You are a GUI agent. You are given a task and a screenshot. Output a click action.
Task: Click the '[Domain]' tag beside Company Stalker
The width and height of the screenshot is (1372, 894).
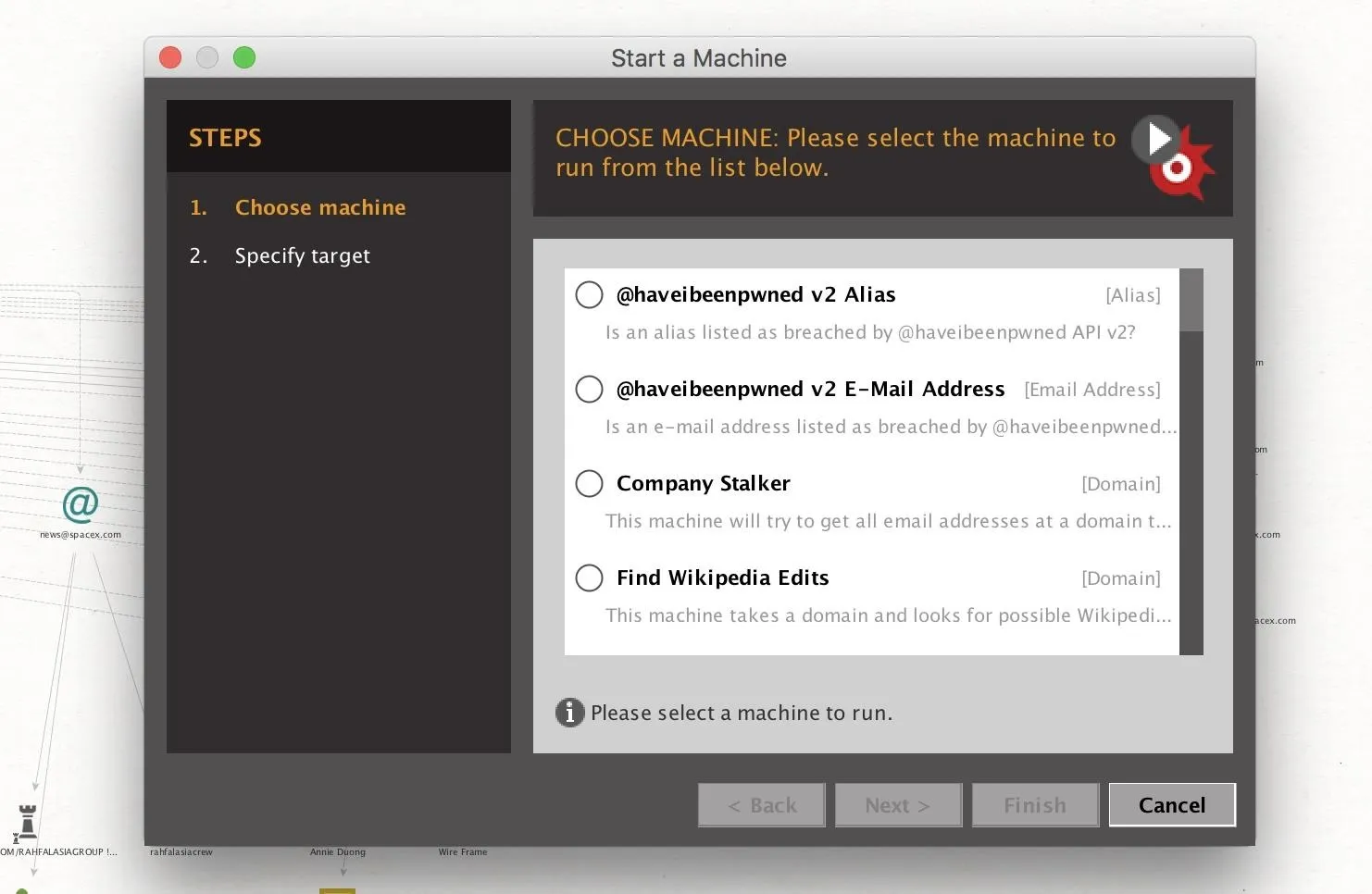[1120, 484]
